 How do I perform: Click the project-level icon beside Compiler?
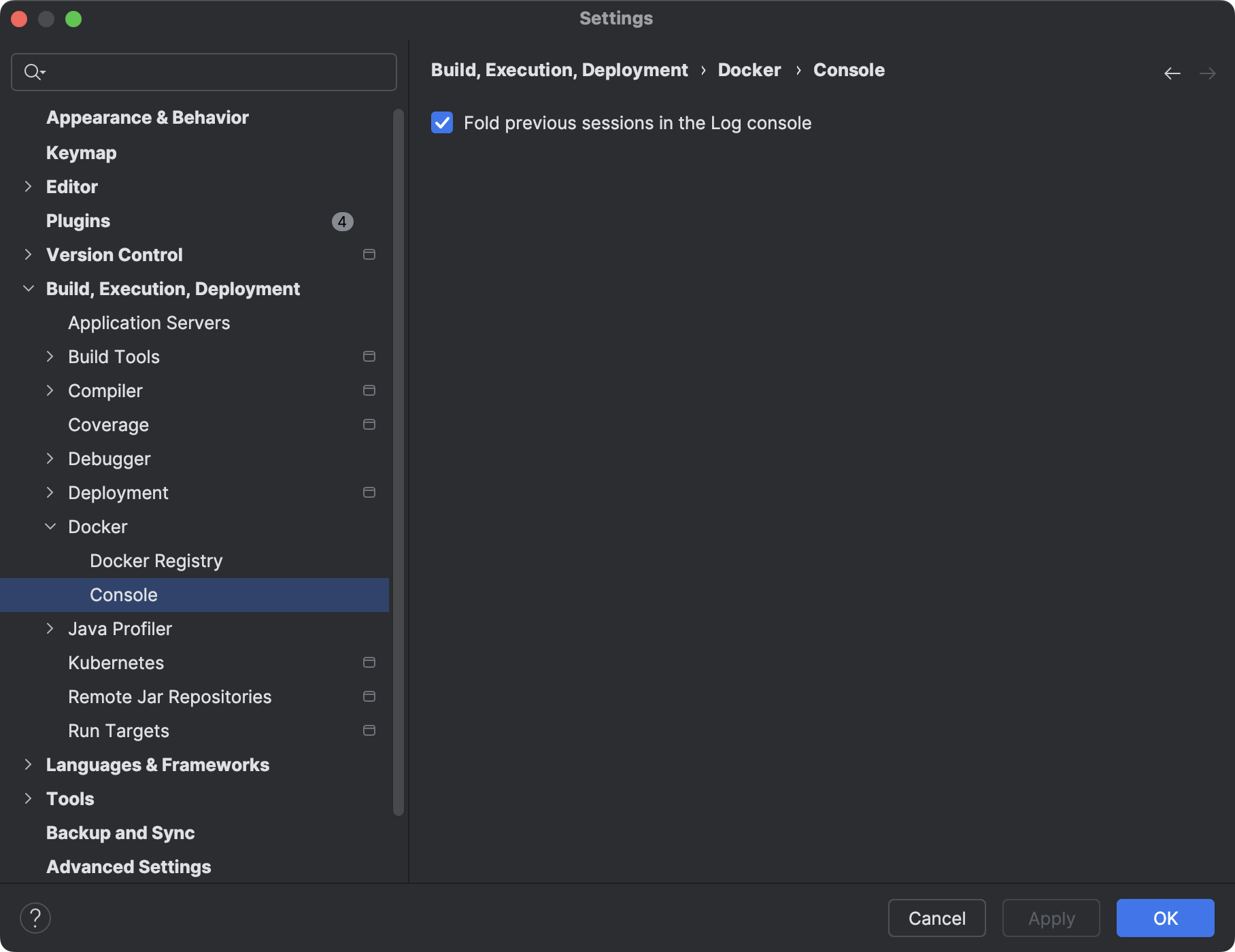pyautogui.click(x=369, y=390)
